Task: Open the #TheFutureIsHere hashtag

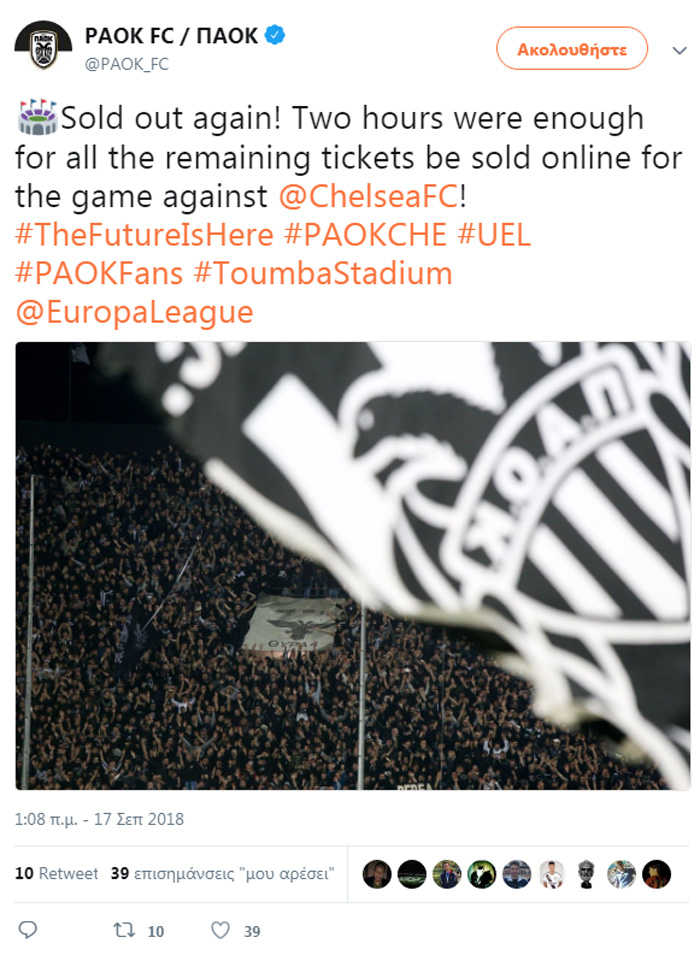Action: tap(145, 236)
